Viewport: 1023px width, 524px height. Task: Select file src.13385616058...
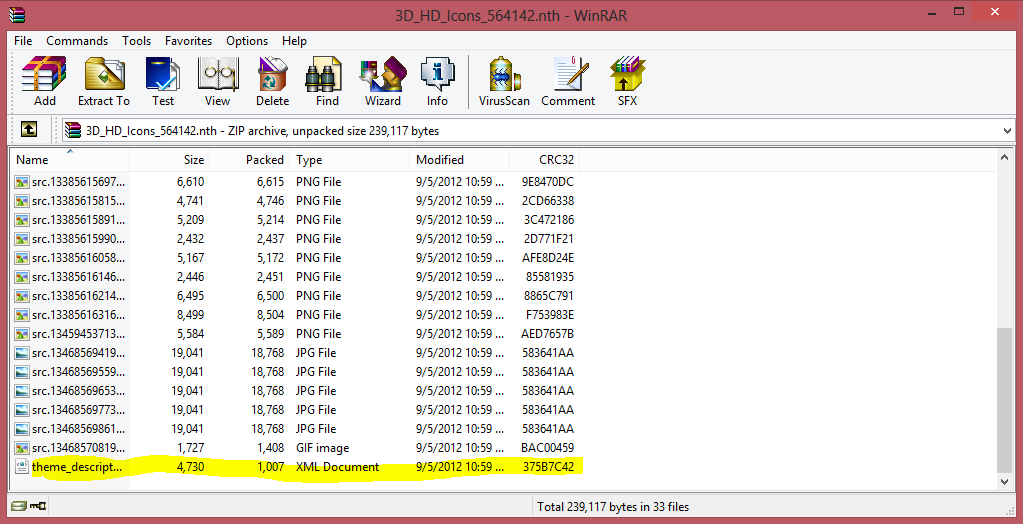point(78,257)
